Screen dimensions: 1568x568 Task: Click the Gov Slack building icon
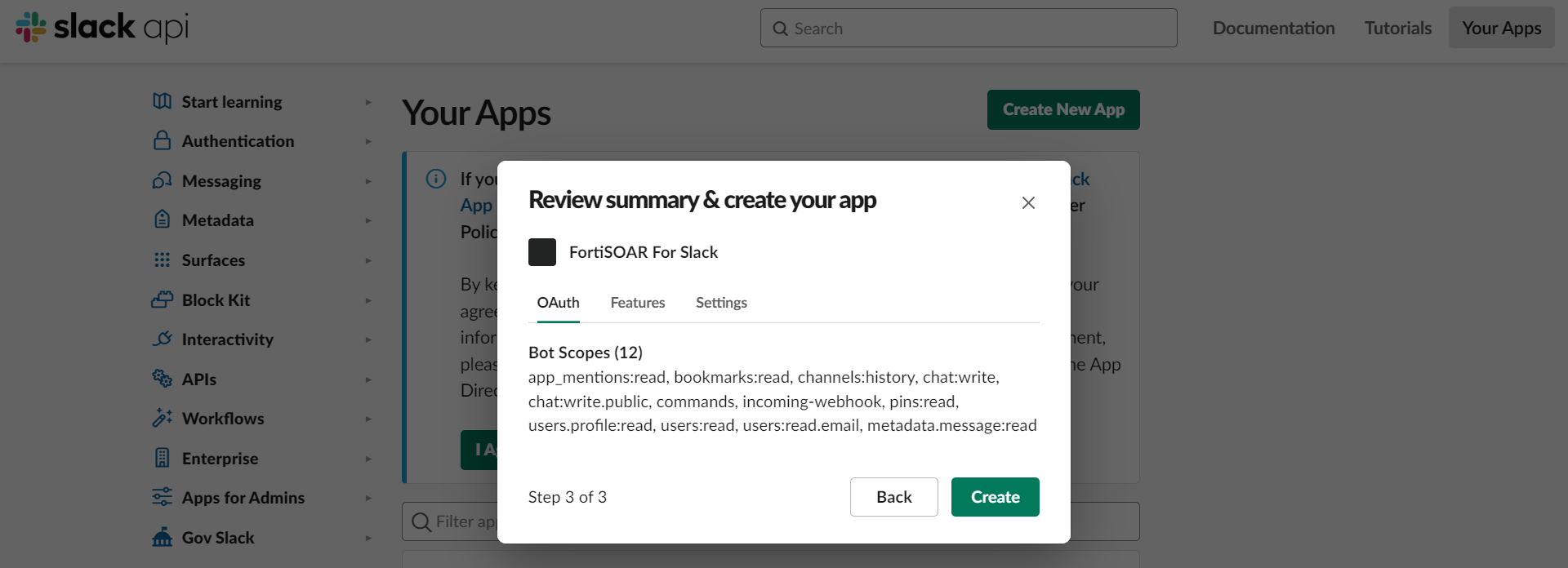coord(162,537)
